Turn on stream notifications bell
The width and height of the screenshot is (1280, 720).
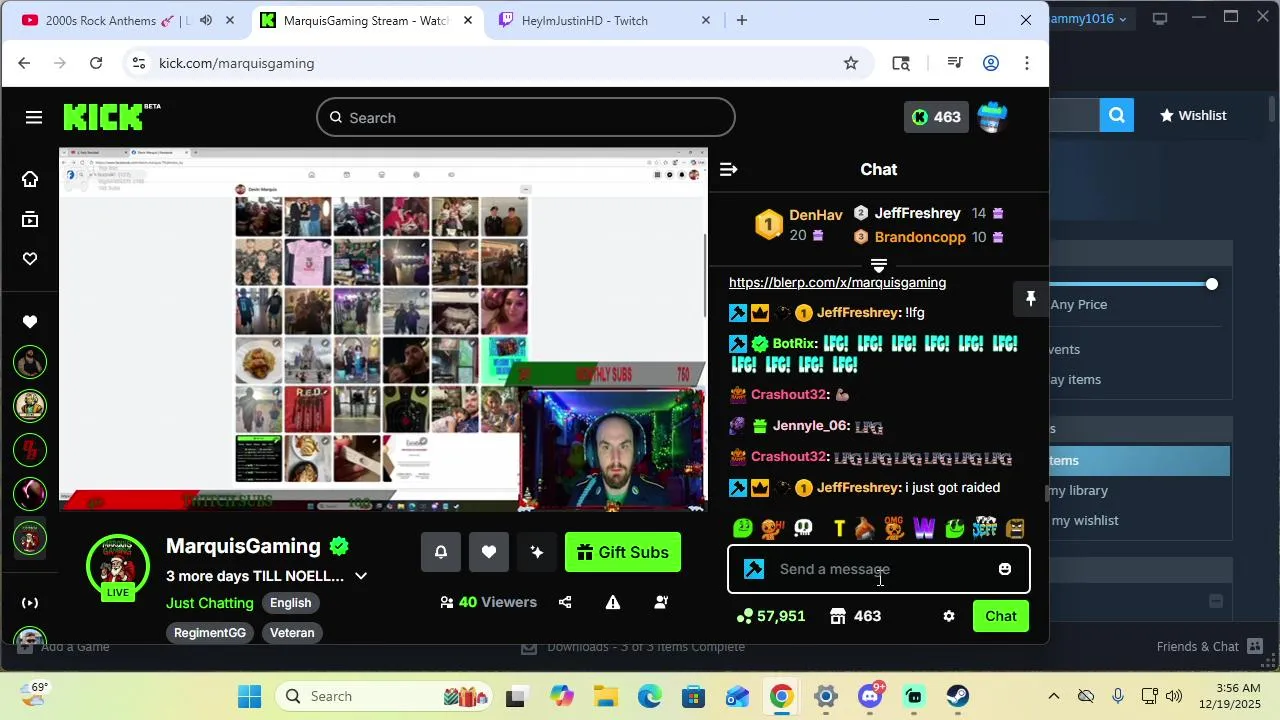tap(441, 552)
